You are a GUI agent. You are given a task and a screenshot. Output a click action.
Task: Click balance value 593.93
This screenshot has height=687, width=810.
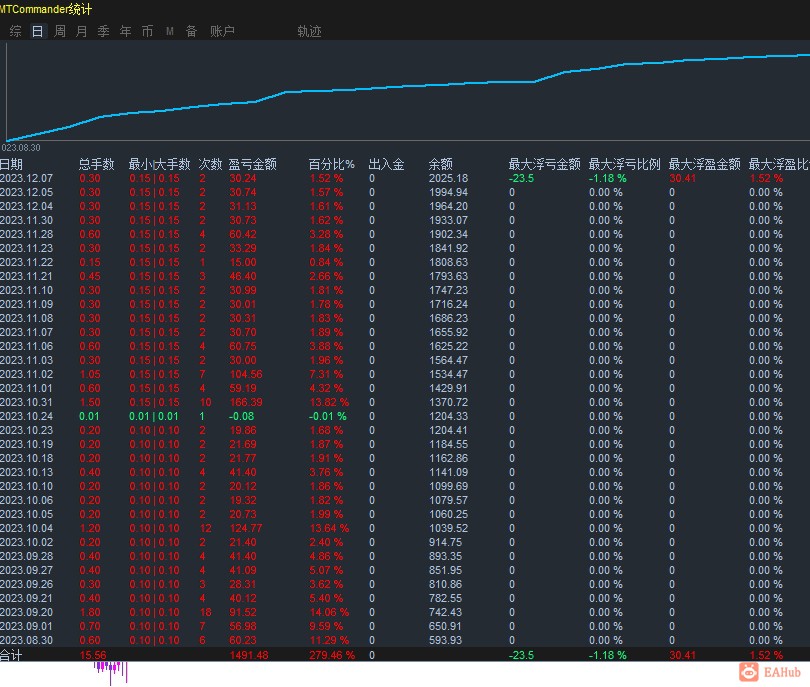click(445, 640)
